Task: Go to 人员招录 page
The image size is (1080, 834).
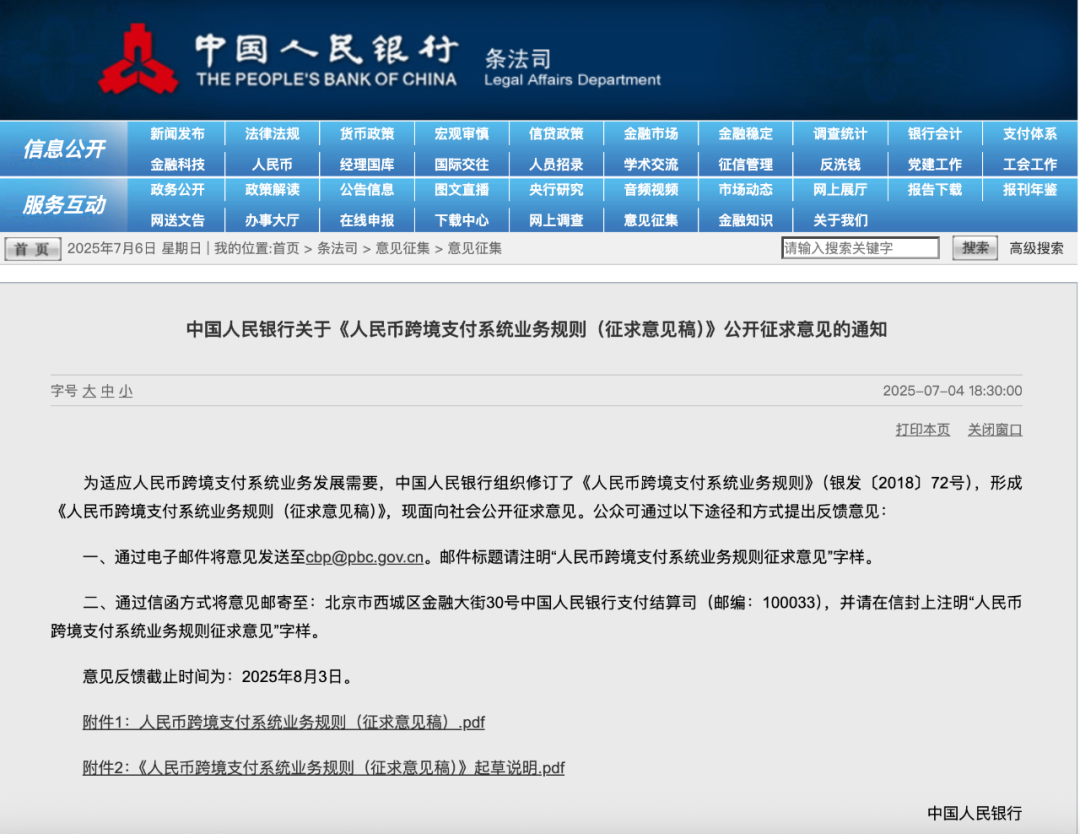Action: click(x=557, y=165)
